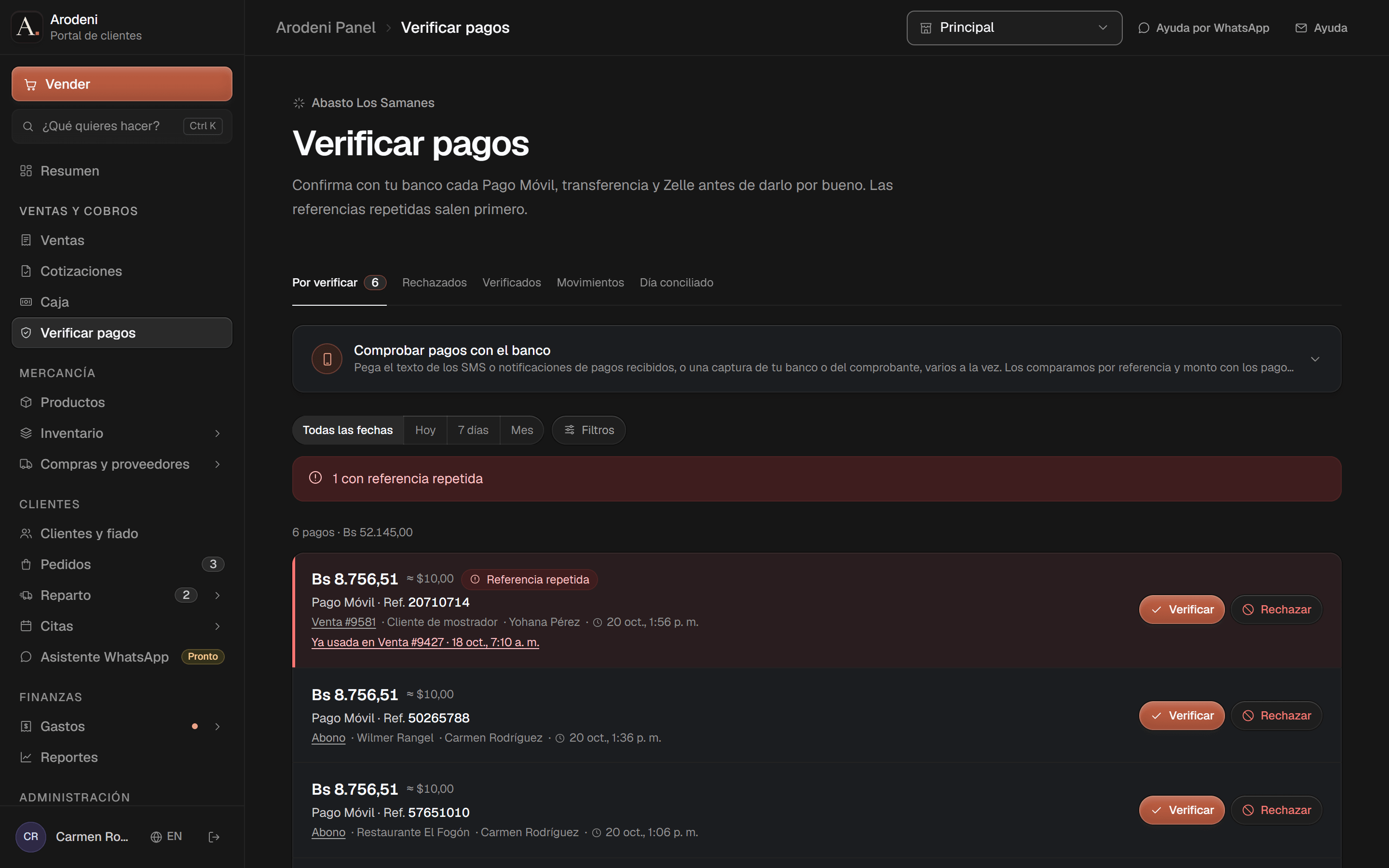Screen dimensions: 1389x868
Task: Click the Arodeni logo icon
Action: click(27, 27)
